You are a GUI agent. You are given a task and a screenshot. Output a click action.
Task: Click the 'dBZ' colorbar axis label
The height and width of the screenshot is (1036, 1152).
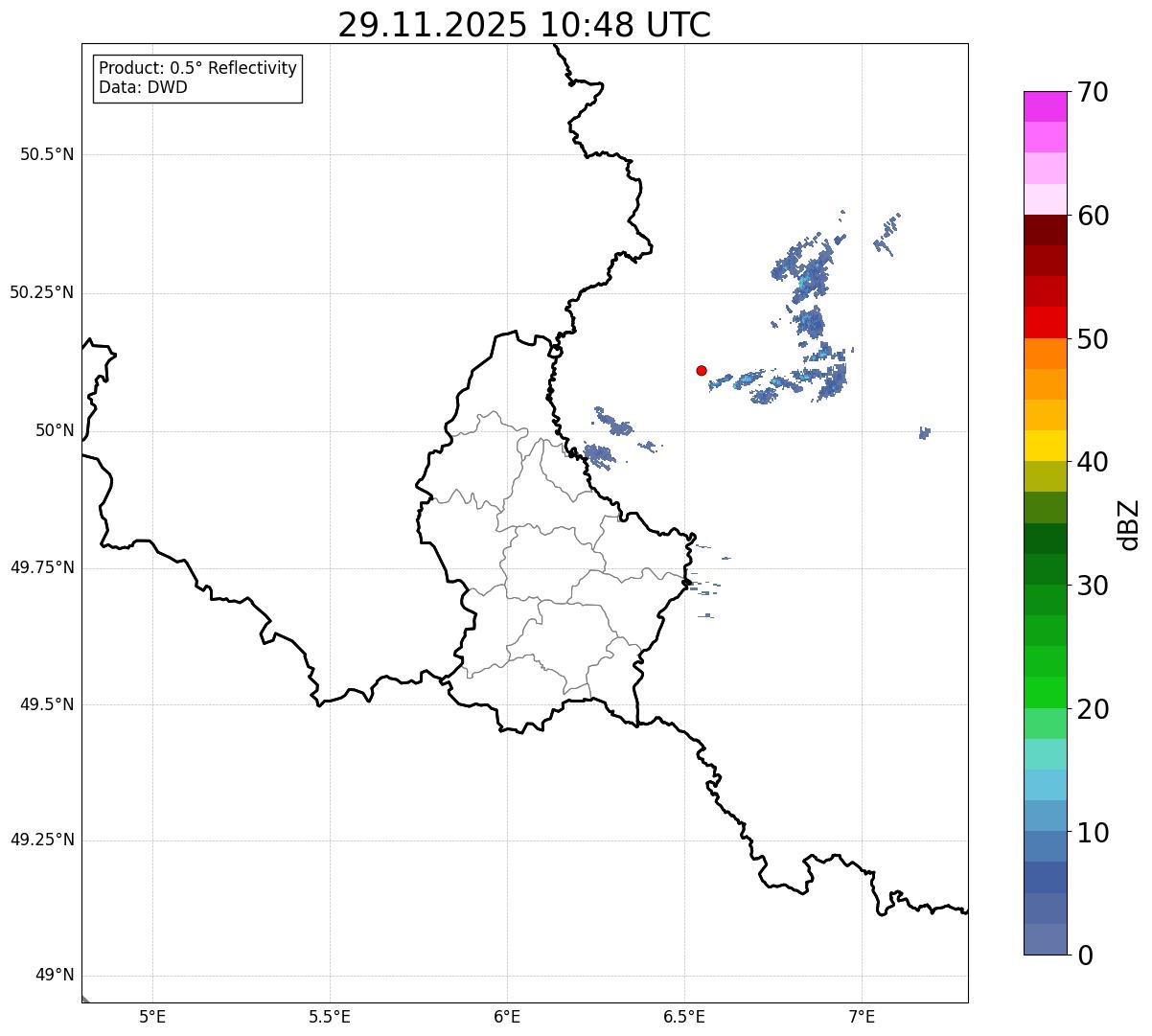[x=1128, y=523]
